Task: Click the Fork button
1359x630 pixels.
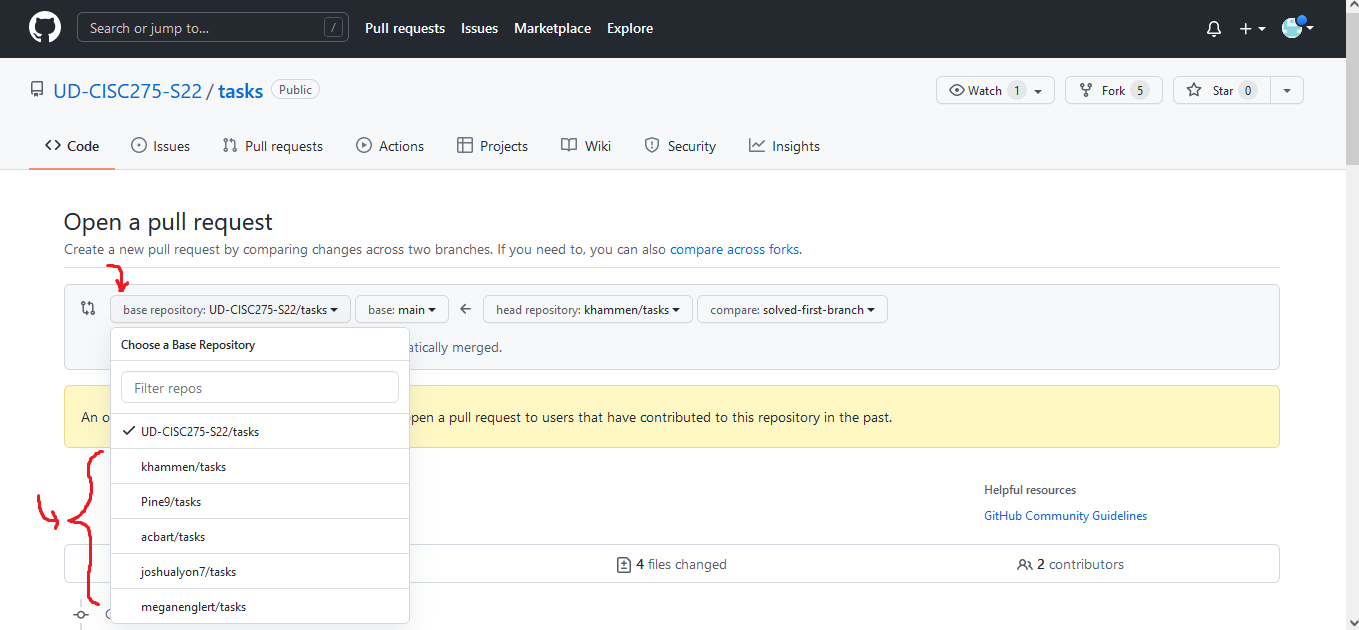Action: [1113, 90]
